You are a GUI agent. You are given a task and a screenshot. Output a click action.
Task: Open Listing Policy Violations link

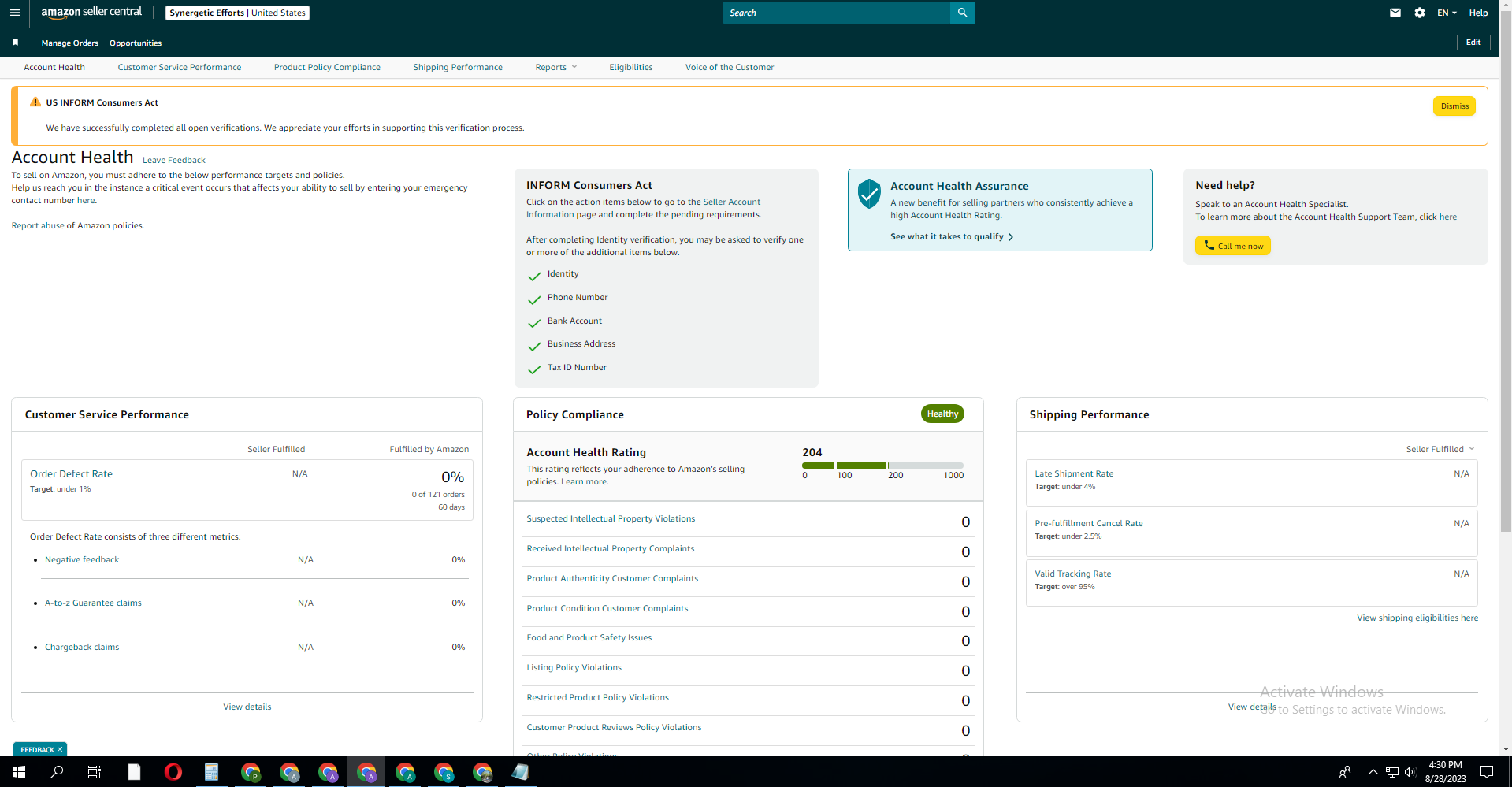(574, 667)
